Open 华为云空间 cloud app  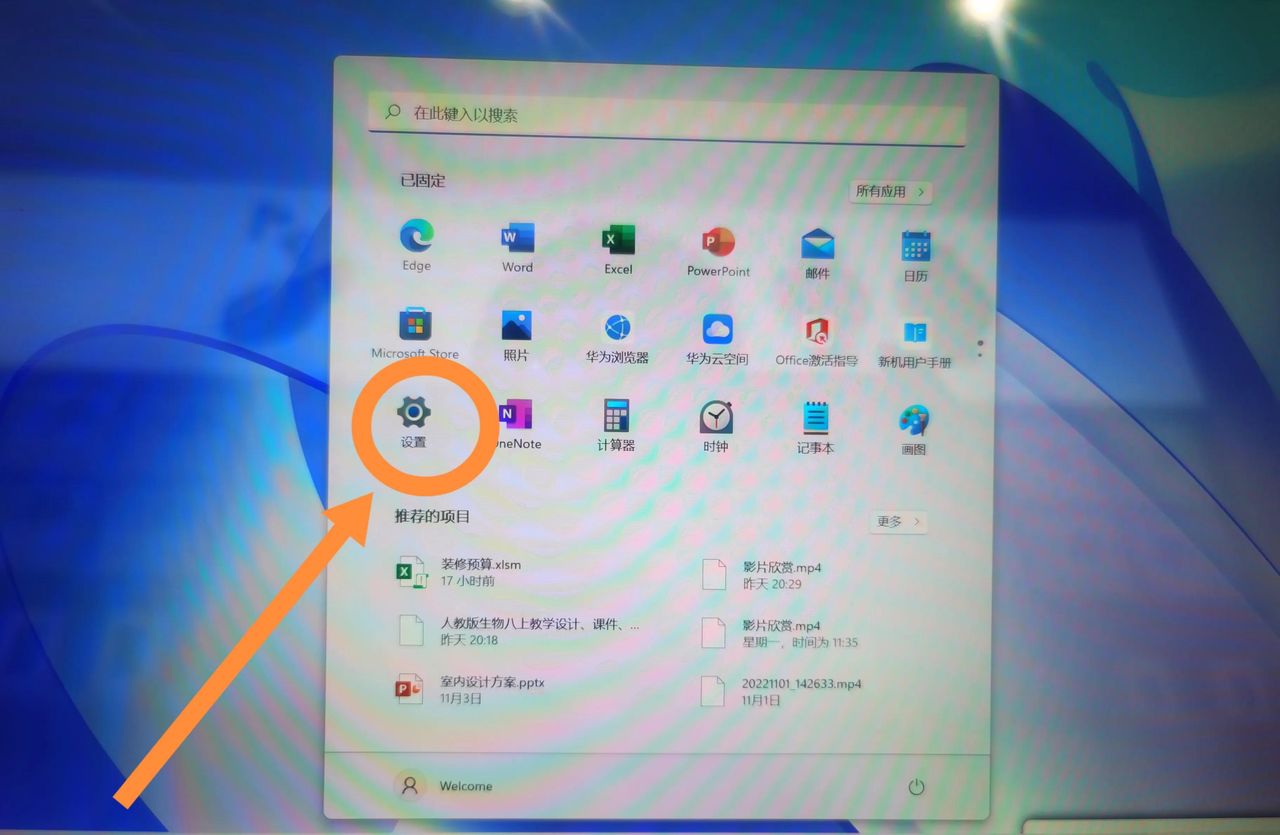point(717,339)
